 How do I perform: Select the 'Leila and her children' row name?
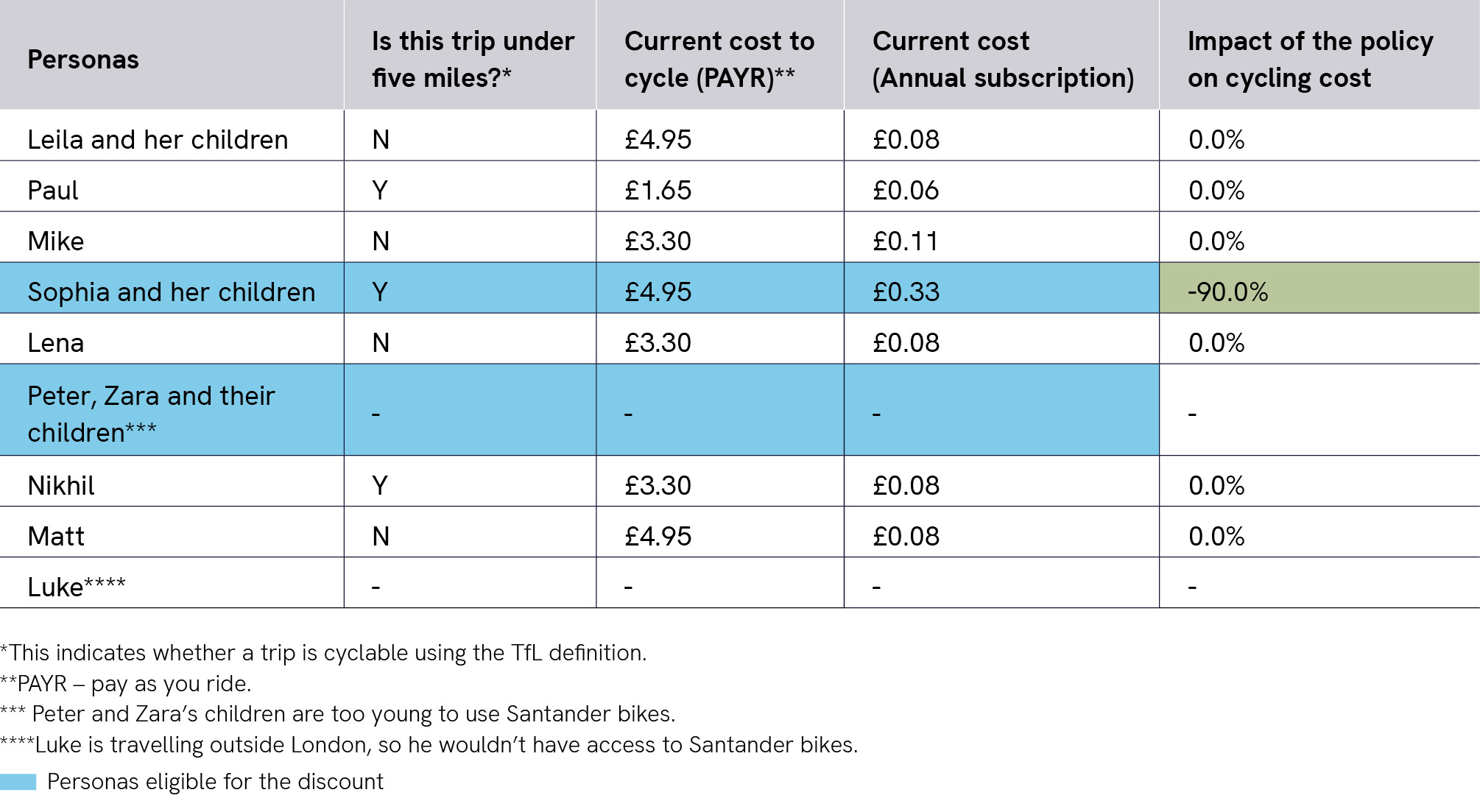tap(158, 140)
